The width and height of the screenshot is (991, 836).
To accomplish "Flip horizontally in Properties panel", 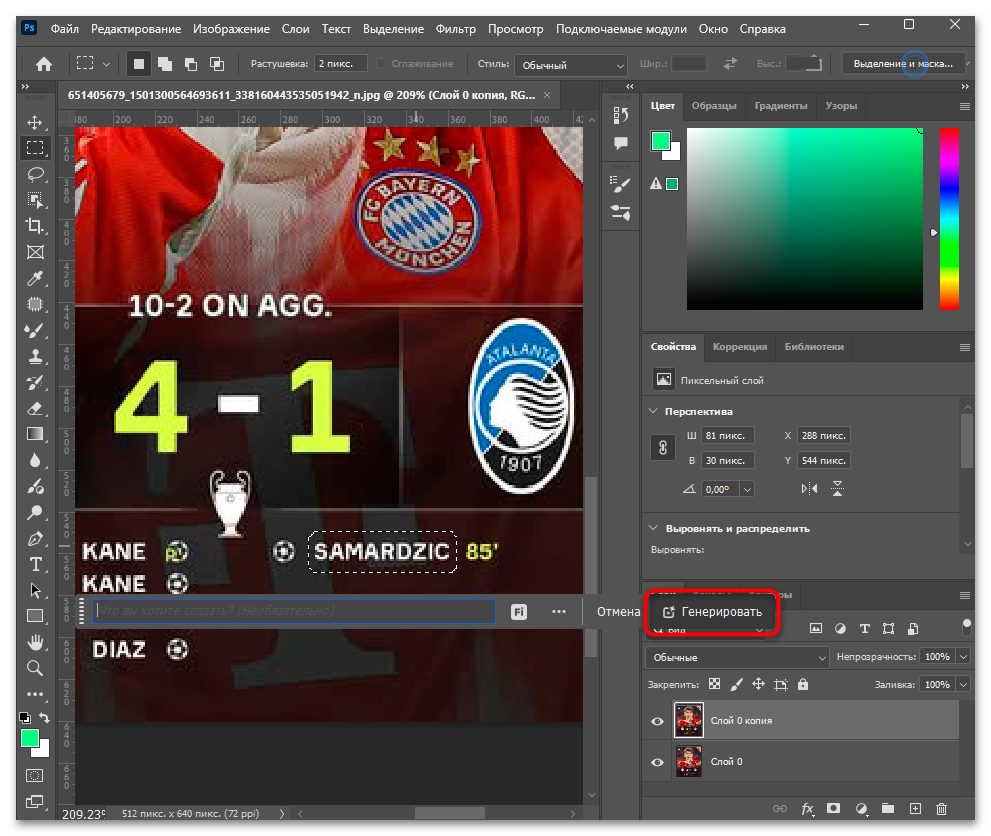I will tap(809, 488).
